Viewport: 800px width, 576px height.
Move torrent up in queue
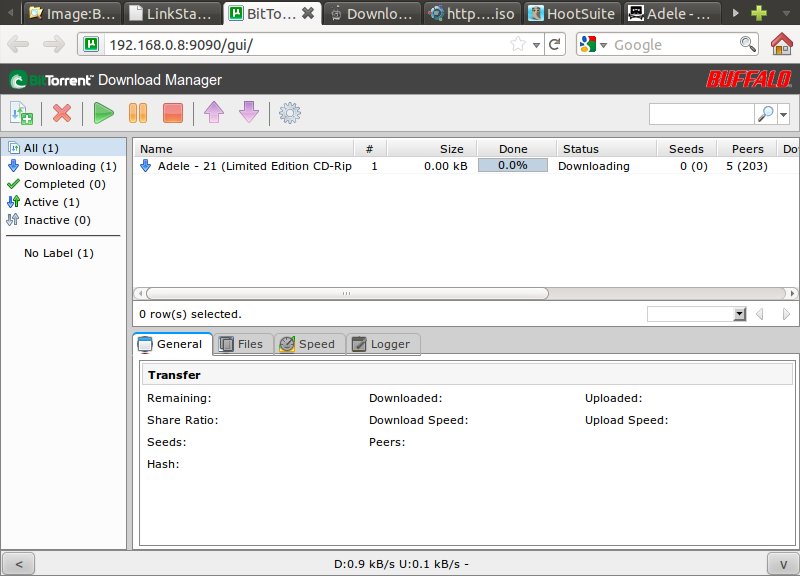(213, 114)
